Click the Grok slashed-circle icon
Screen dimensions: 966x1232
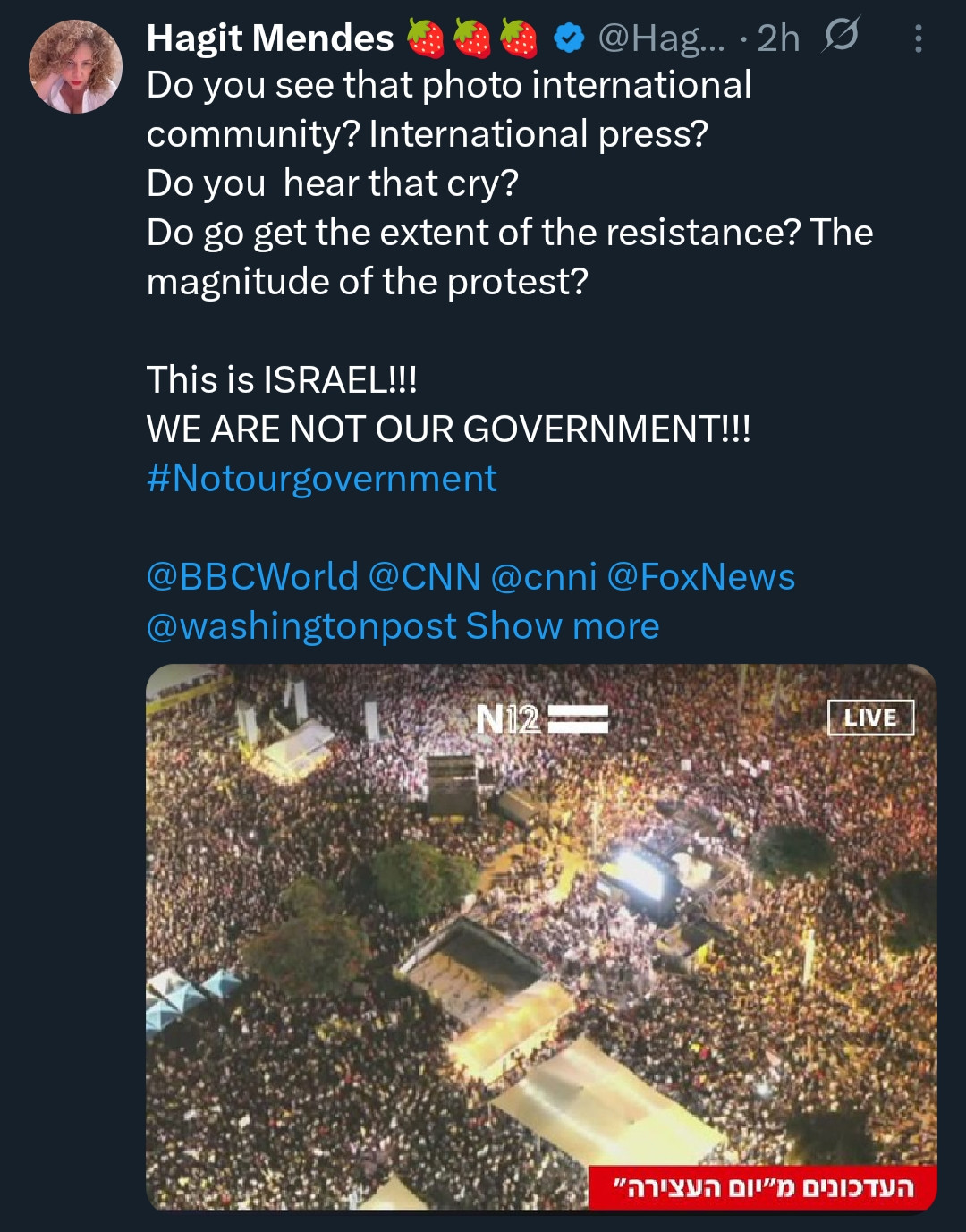[840, 37]
